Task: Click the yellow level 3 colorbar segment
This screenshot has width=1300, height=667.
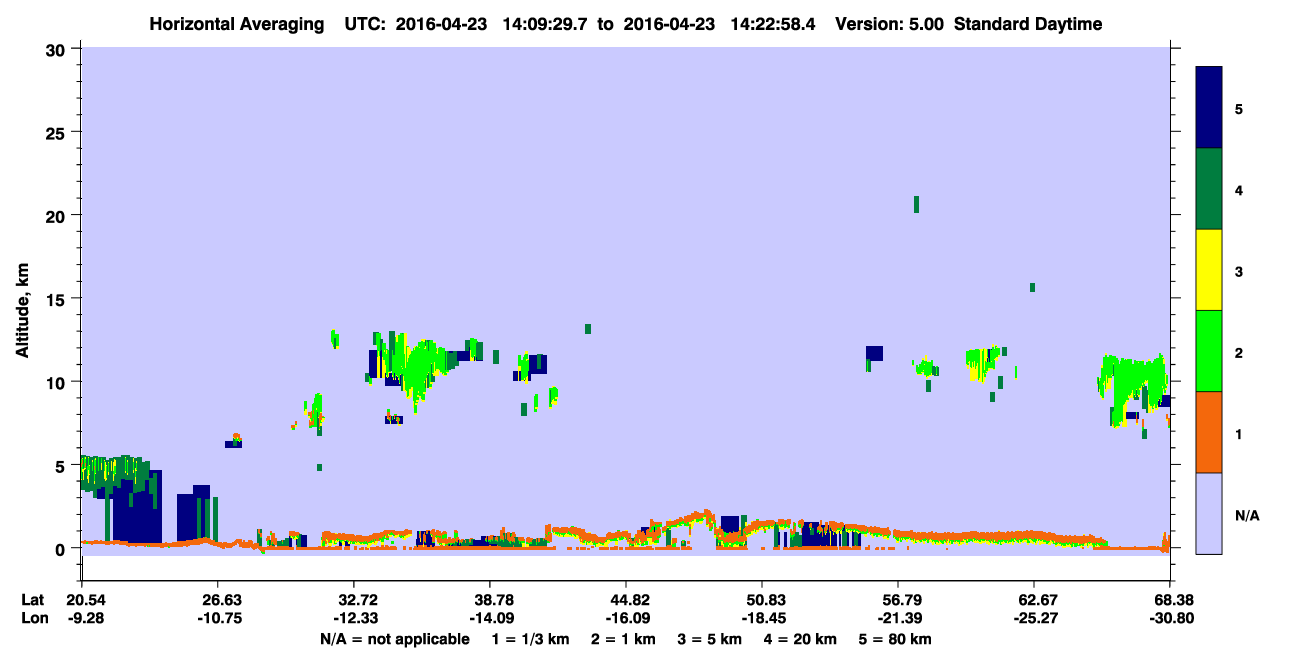Action: click(x=1209, y=270)
